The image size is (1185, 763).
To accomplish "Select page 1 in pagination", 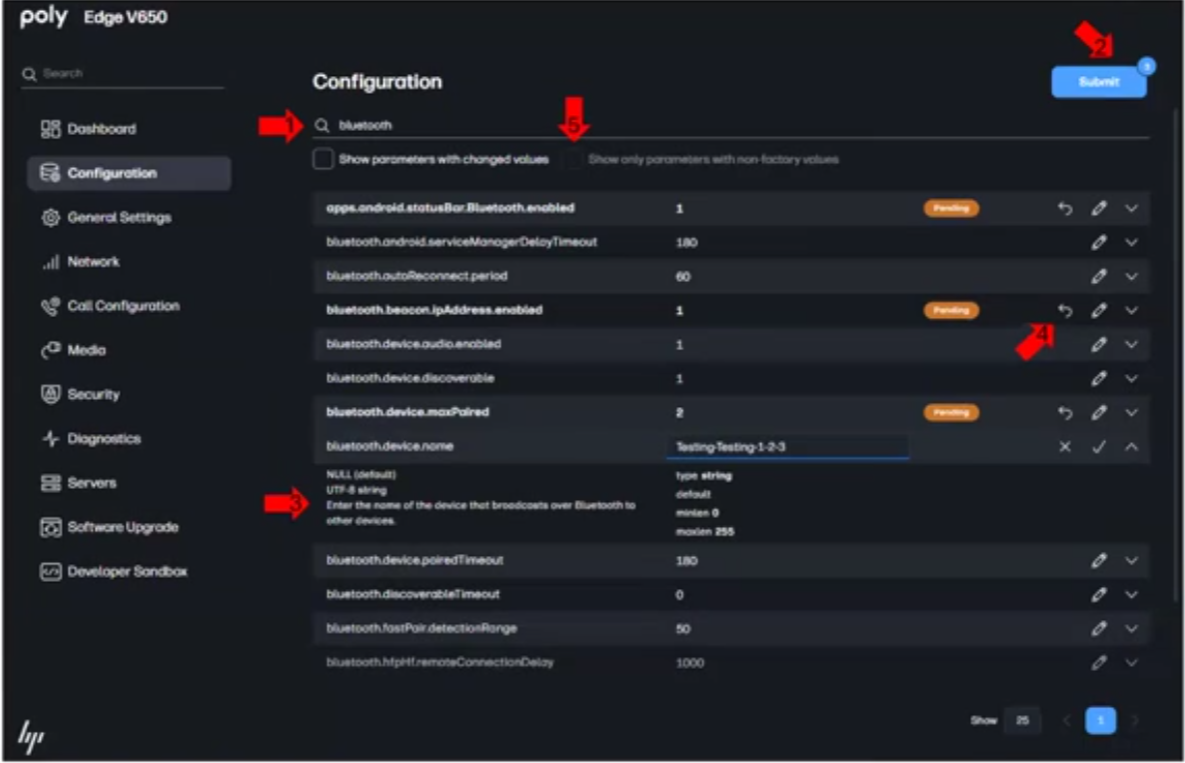I will 1100,721.
